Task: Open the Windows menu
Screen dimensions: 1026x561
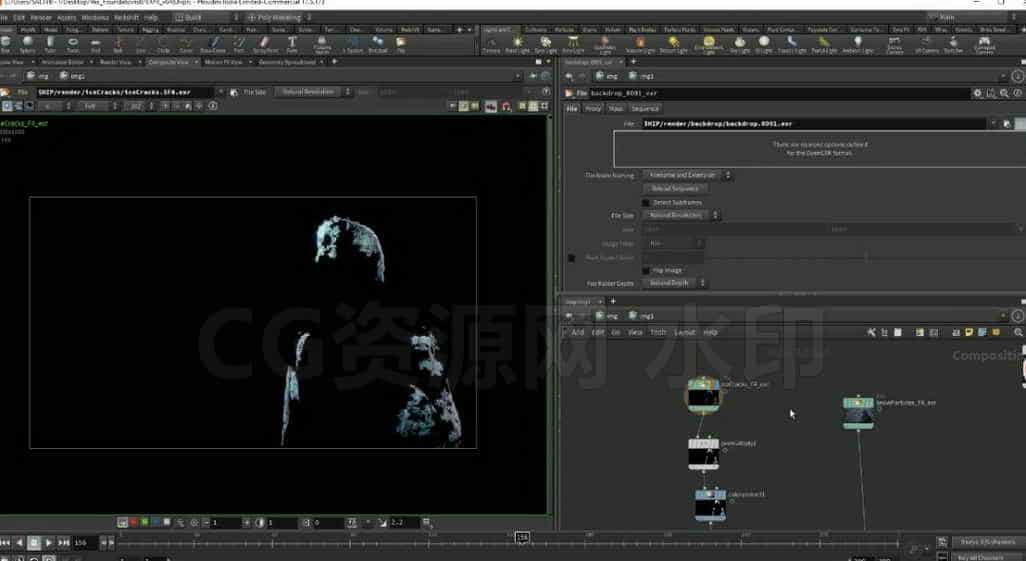Action: coord(95,17)
